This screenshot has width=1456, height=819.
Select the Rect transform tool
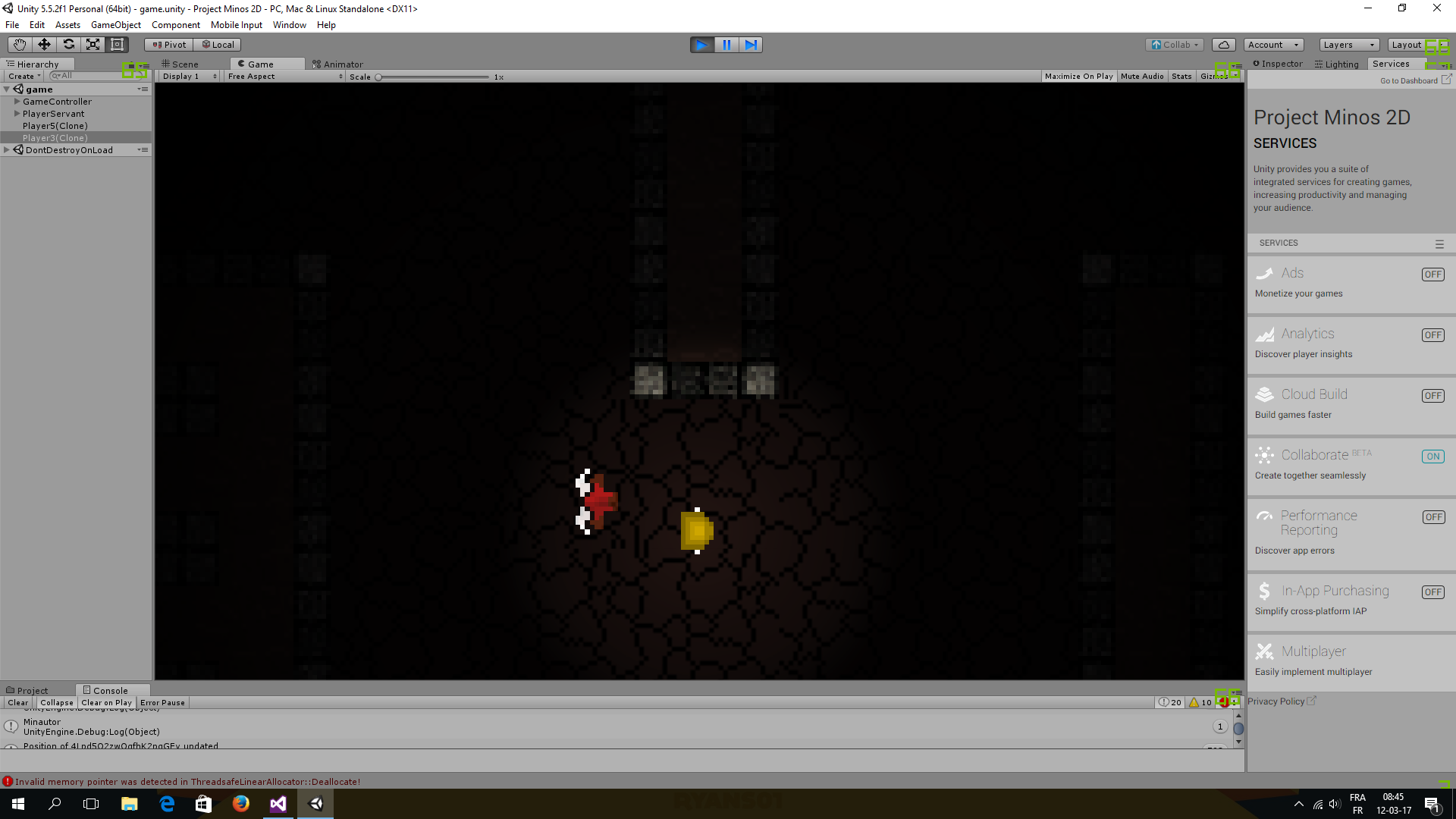[117, 45]
